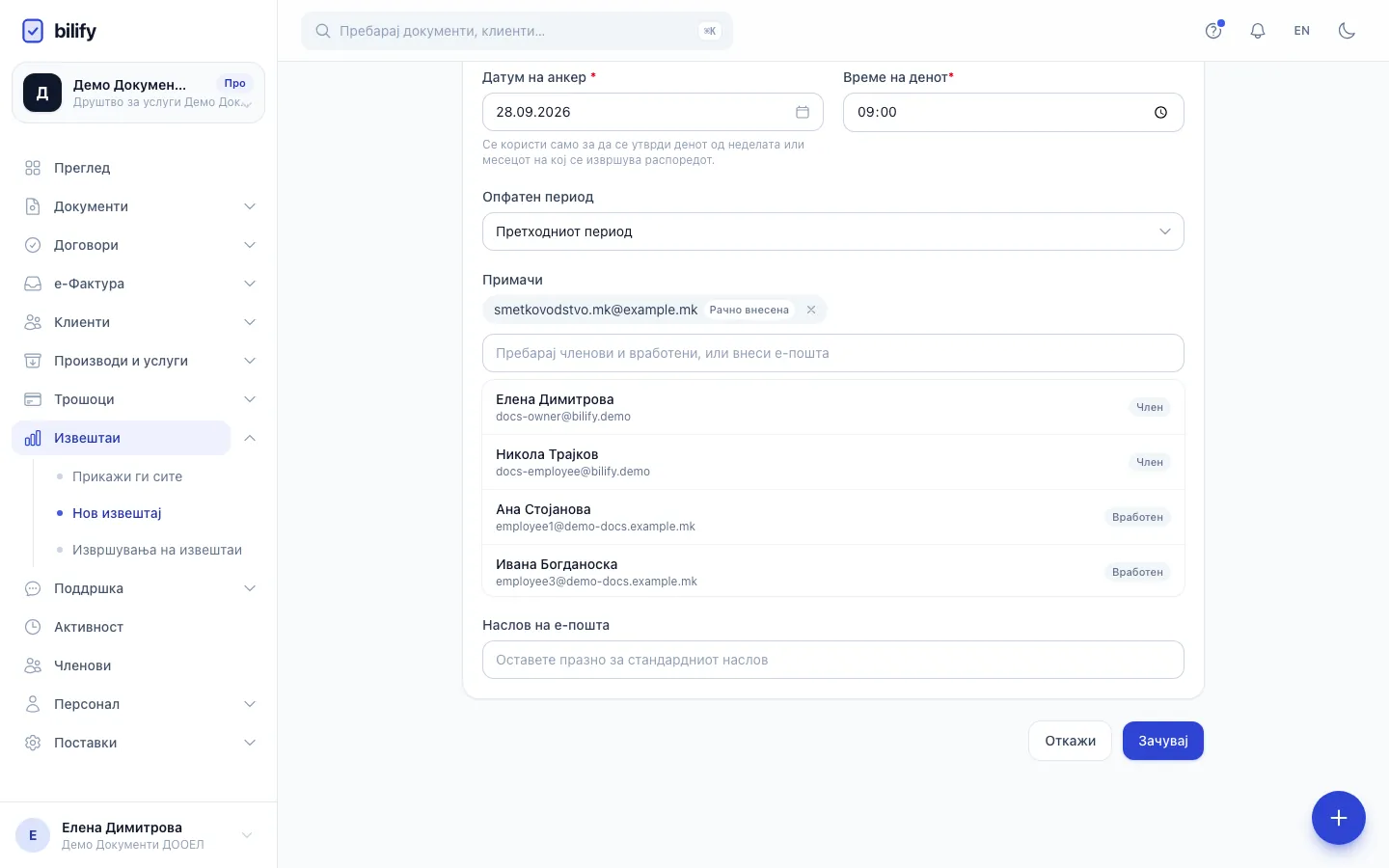The image size is (1389, 868).
Task: Open Прикажи ги сите submenu item
Action: (127, 476)
